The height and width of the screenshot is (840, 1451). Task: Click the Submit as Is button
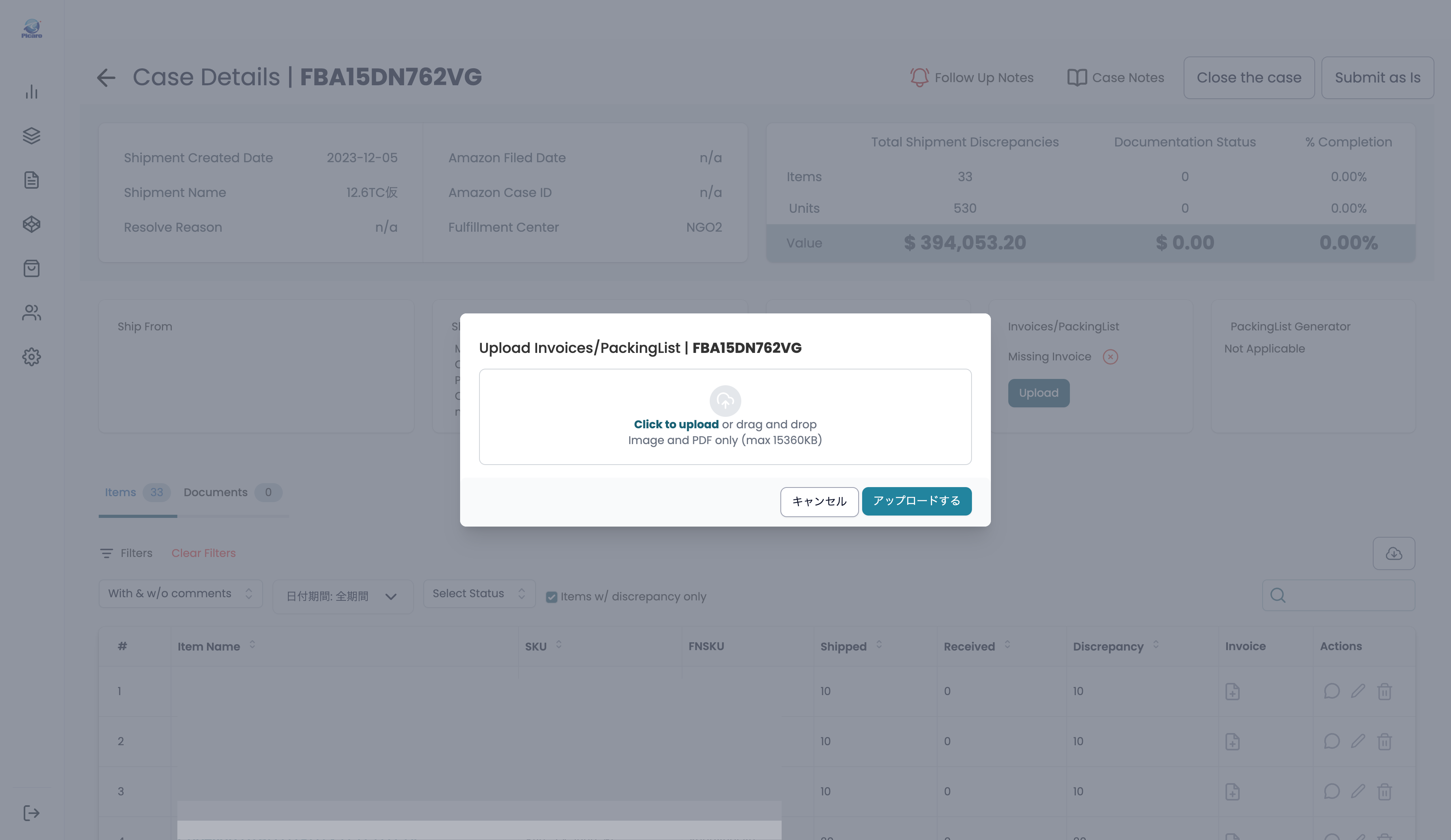[1377, 78]
